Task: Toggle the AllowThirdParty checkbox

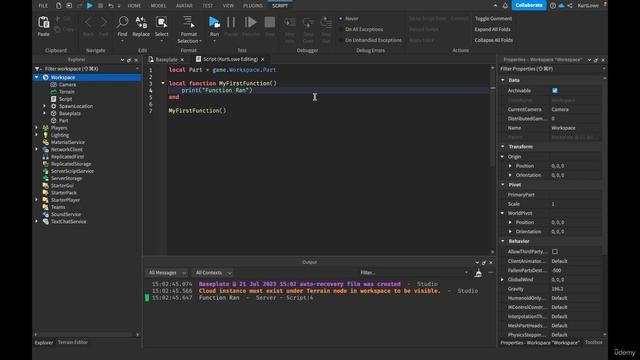Action: click(x=555, y=252)
